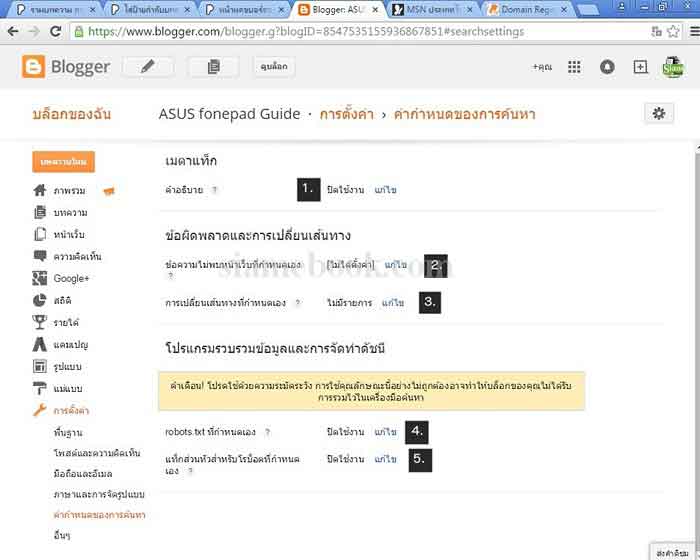
Task: Open ความคิดเห็น comments icon in sidebar
Action: (x=40, y=256)
